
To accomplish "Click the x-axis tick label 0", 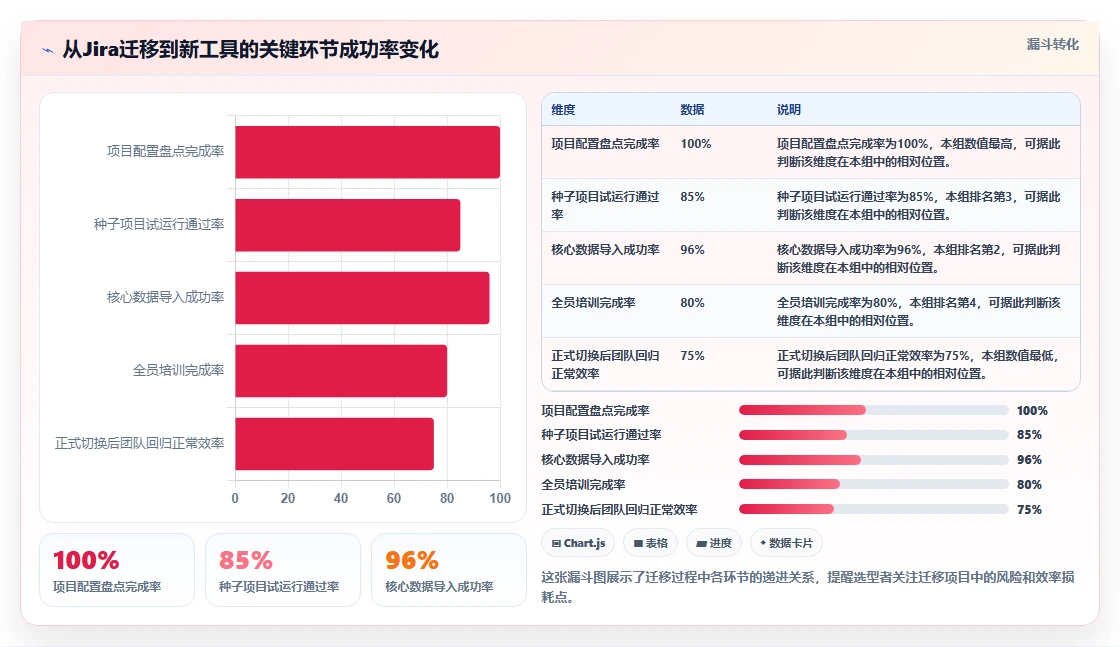I will click(x=235, y=498).
